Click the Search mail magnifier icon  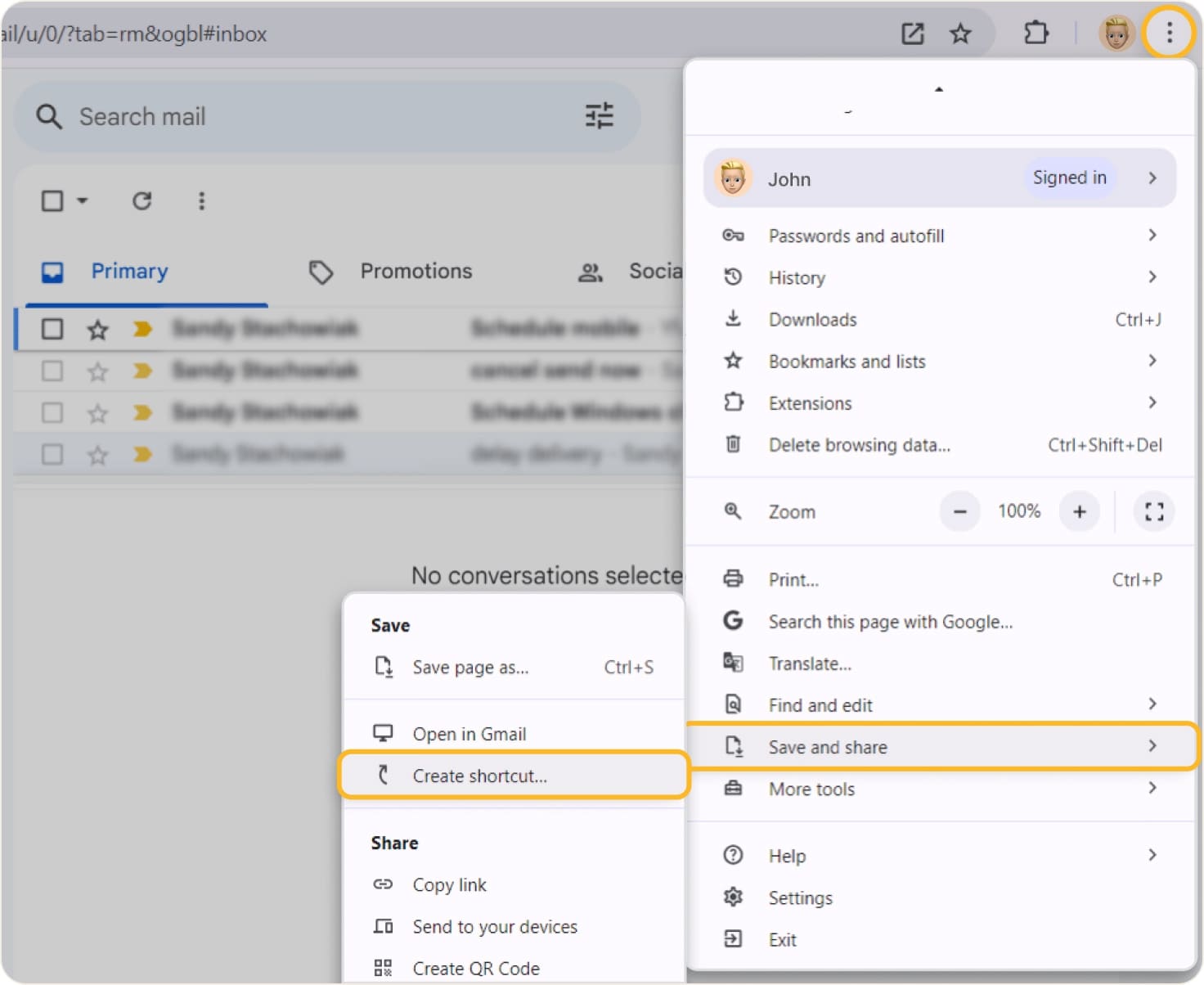(x=48, y=116)
